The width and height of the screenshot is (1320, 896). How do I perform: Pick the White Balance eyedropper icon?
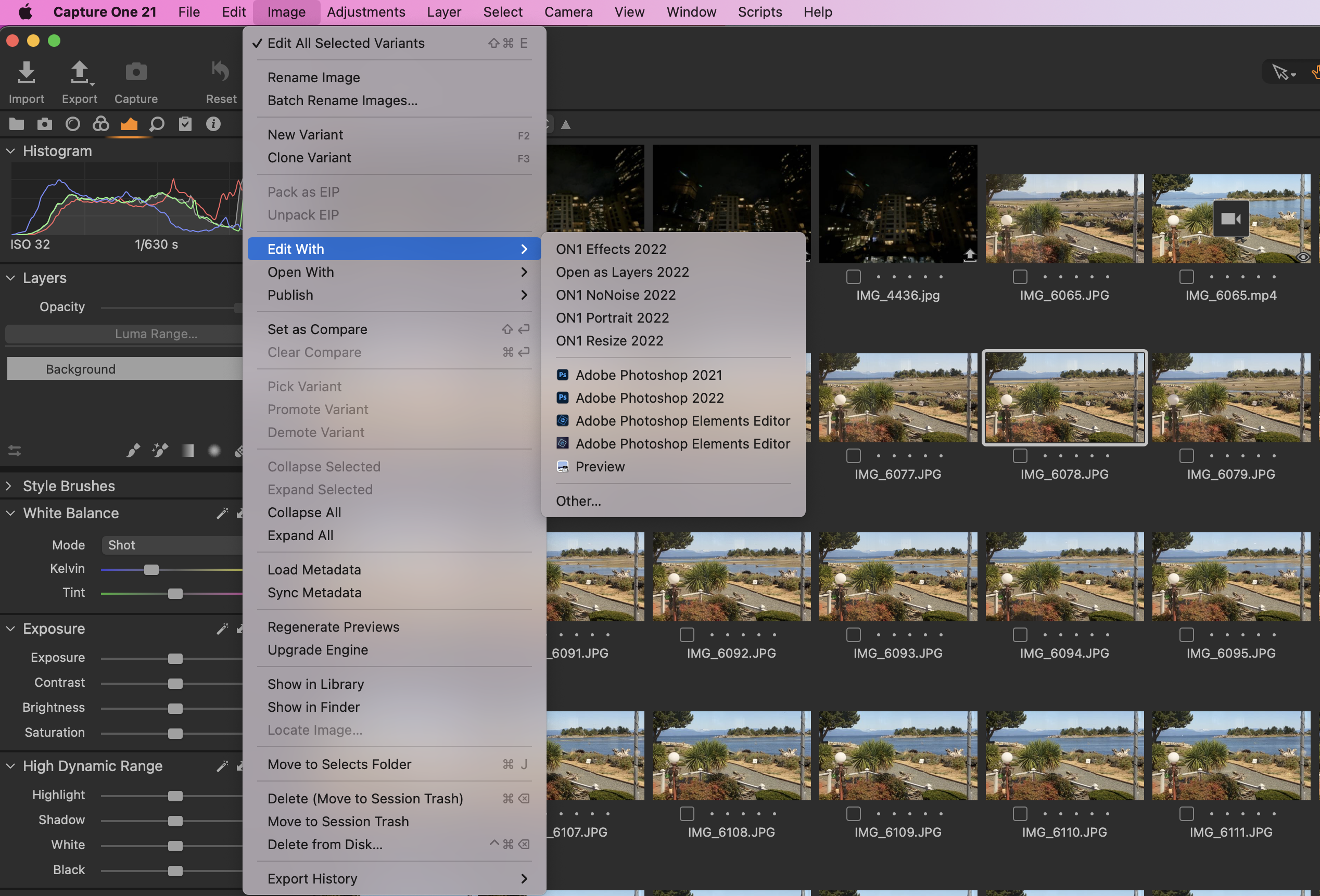coord(222,513)
